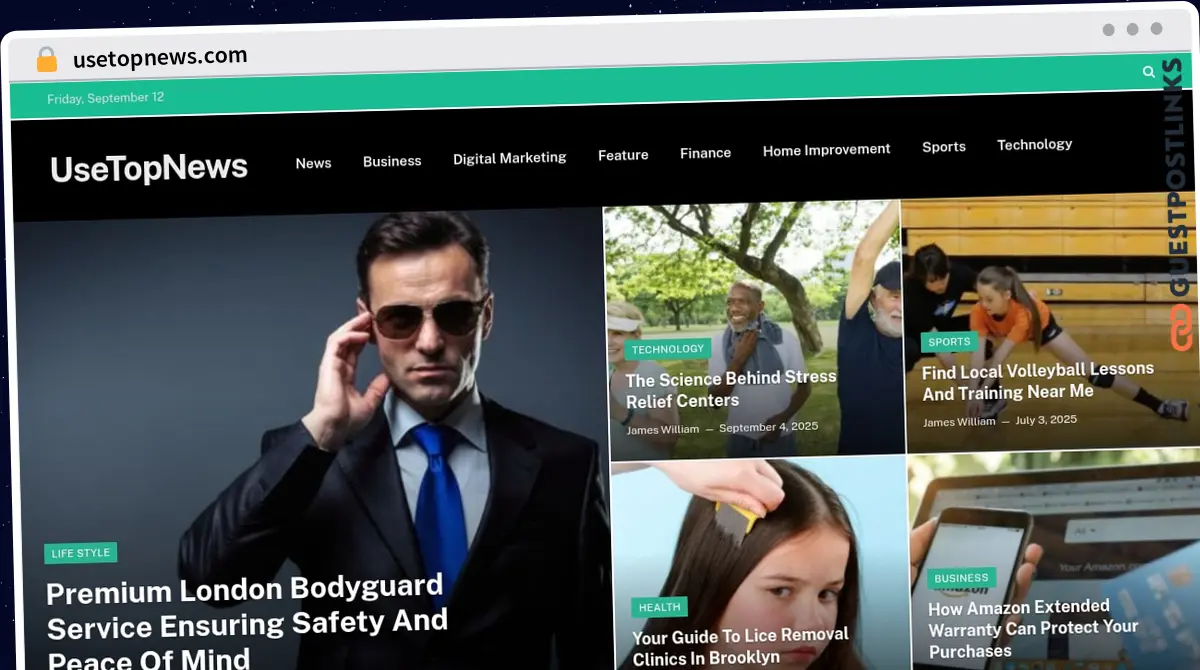Viewport: 1200px width, 670px height.
Task: Click the search magnifier icon
Action: pyautogui.click(x=1149, y=71)
